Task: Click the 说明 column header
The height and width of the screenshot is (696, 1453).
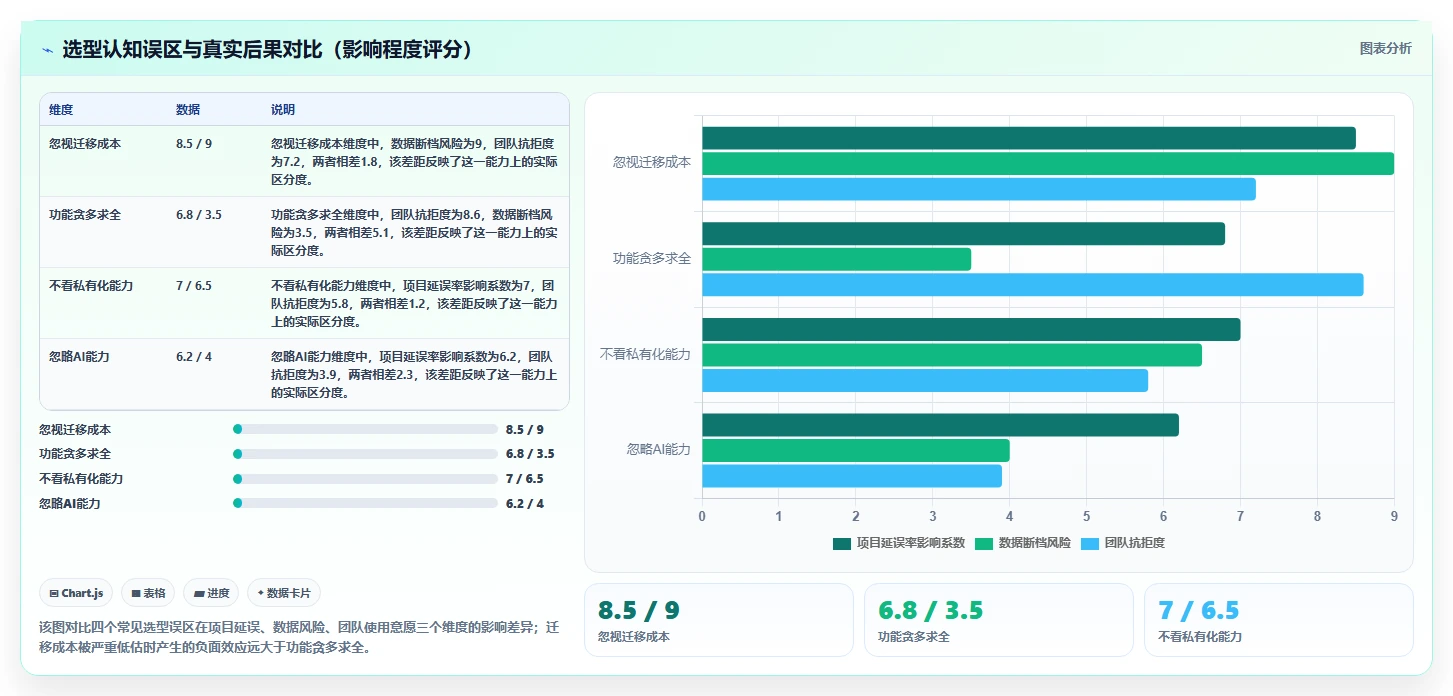Action: point(283,110)
